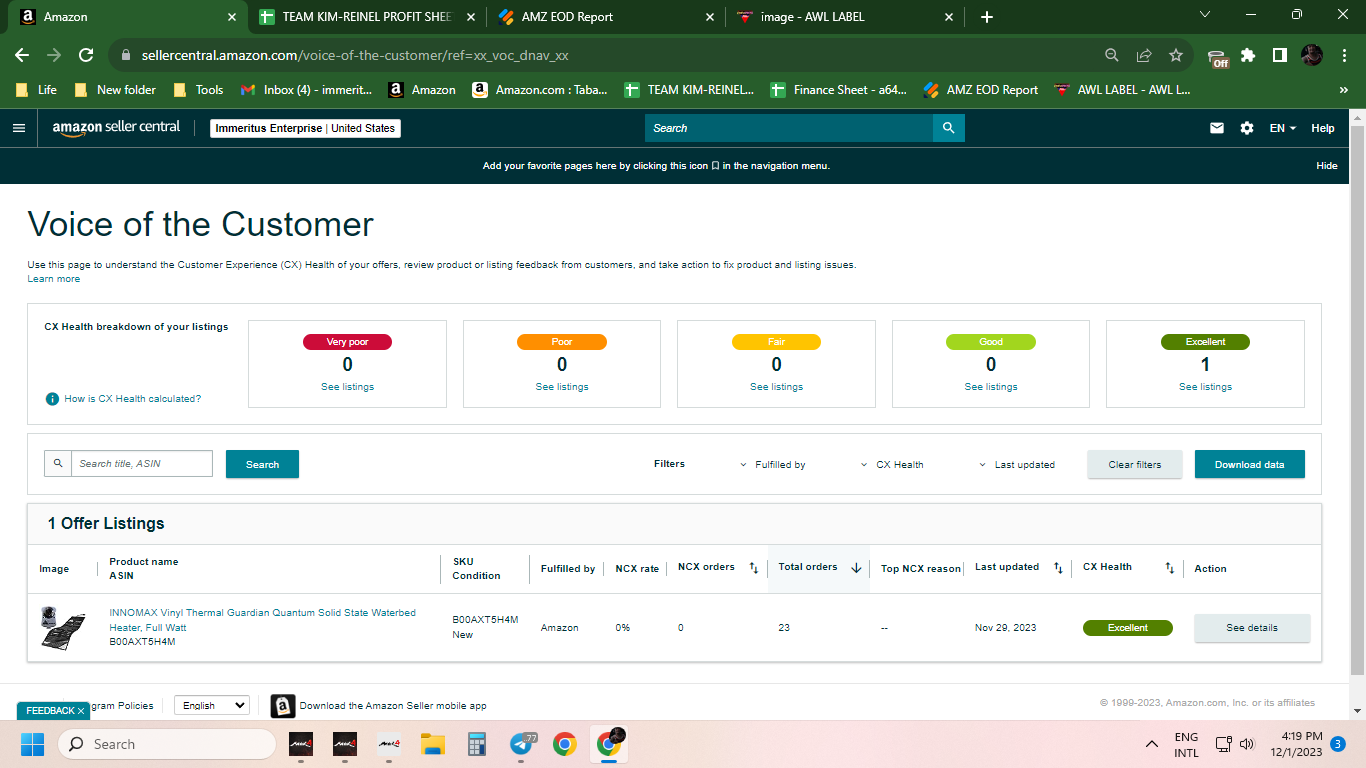
Task: Click the magnifier button beside top Search bar
Action: [x=948, y=128]
